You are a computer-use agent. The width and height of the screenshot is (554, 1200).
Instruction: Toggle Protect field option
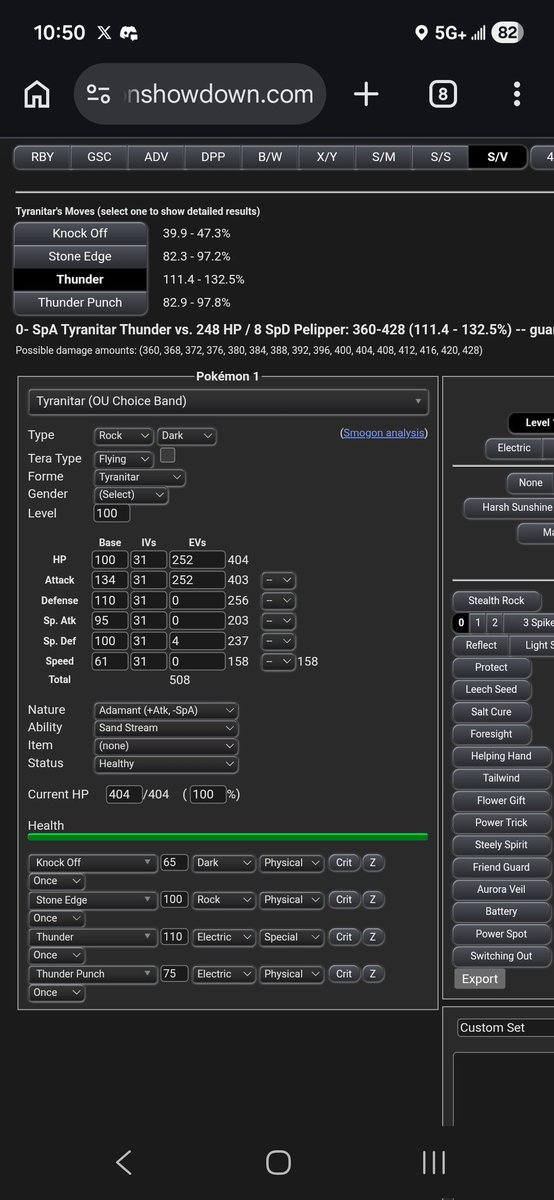coord(491,667)
